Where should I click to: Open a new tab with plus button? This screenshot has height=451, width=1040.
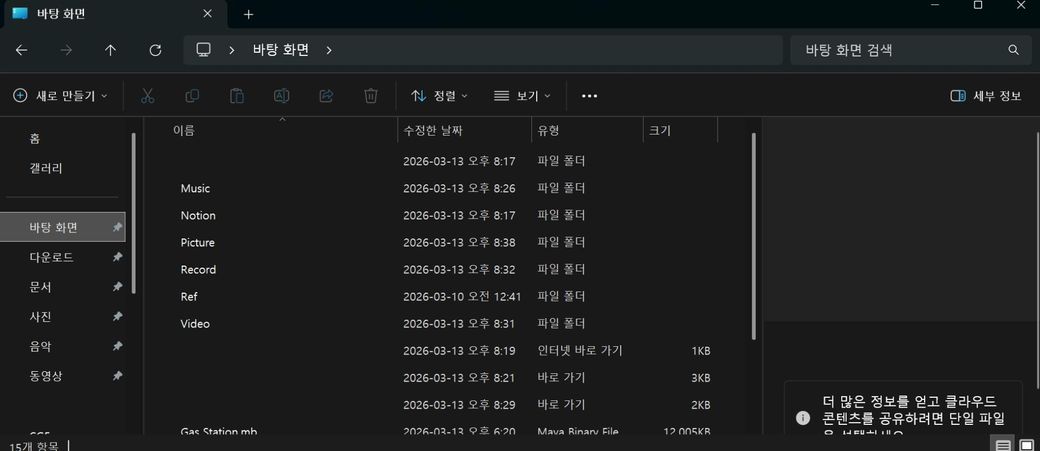click(249, 14)
